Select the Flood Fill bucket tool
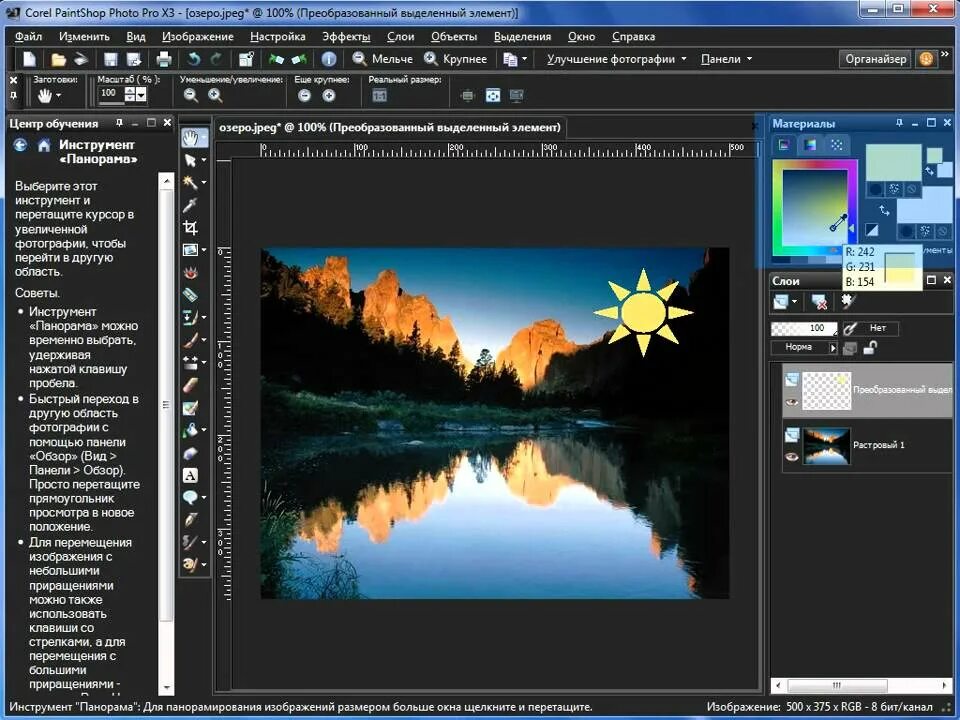 [x=190, y=430]
